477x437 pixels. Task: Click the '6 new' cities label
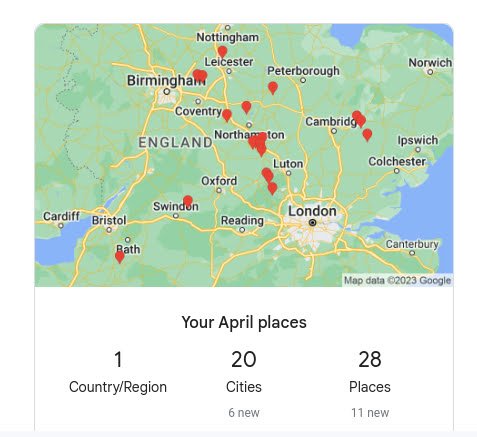[x=244, y=413]
